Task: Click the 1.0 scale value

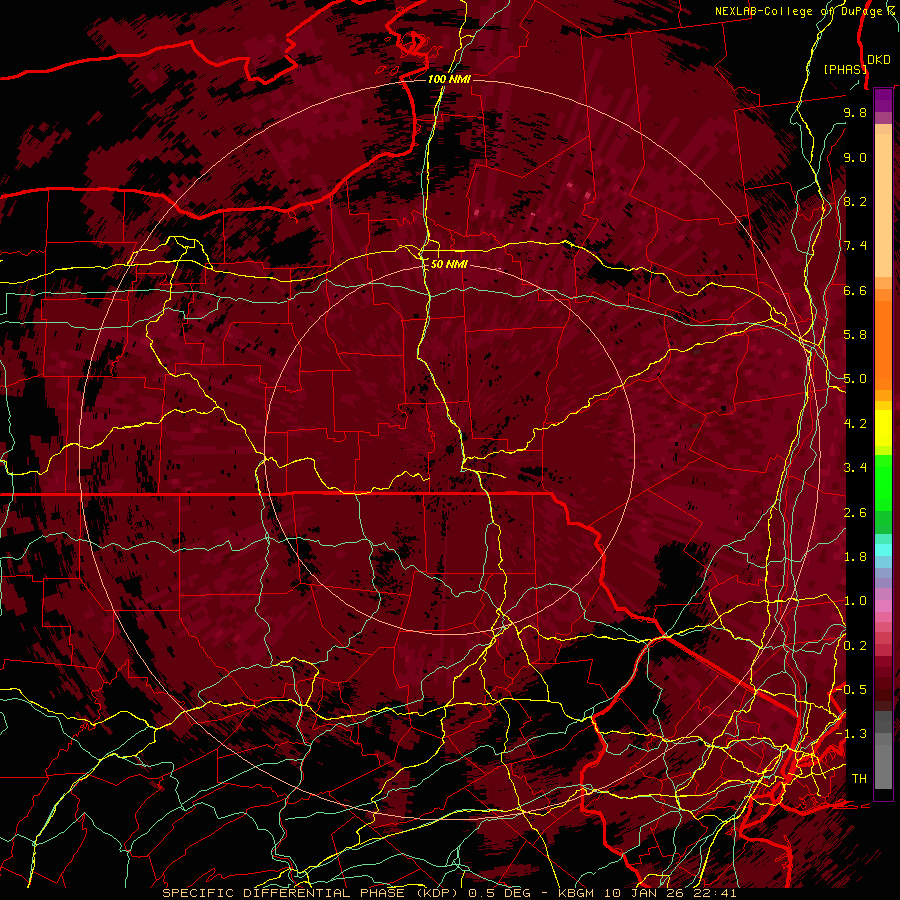Action: (x=855, y=601)
